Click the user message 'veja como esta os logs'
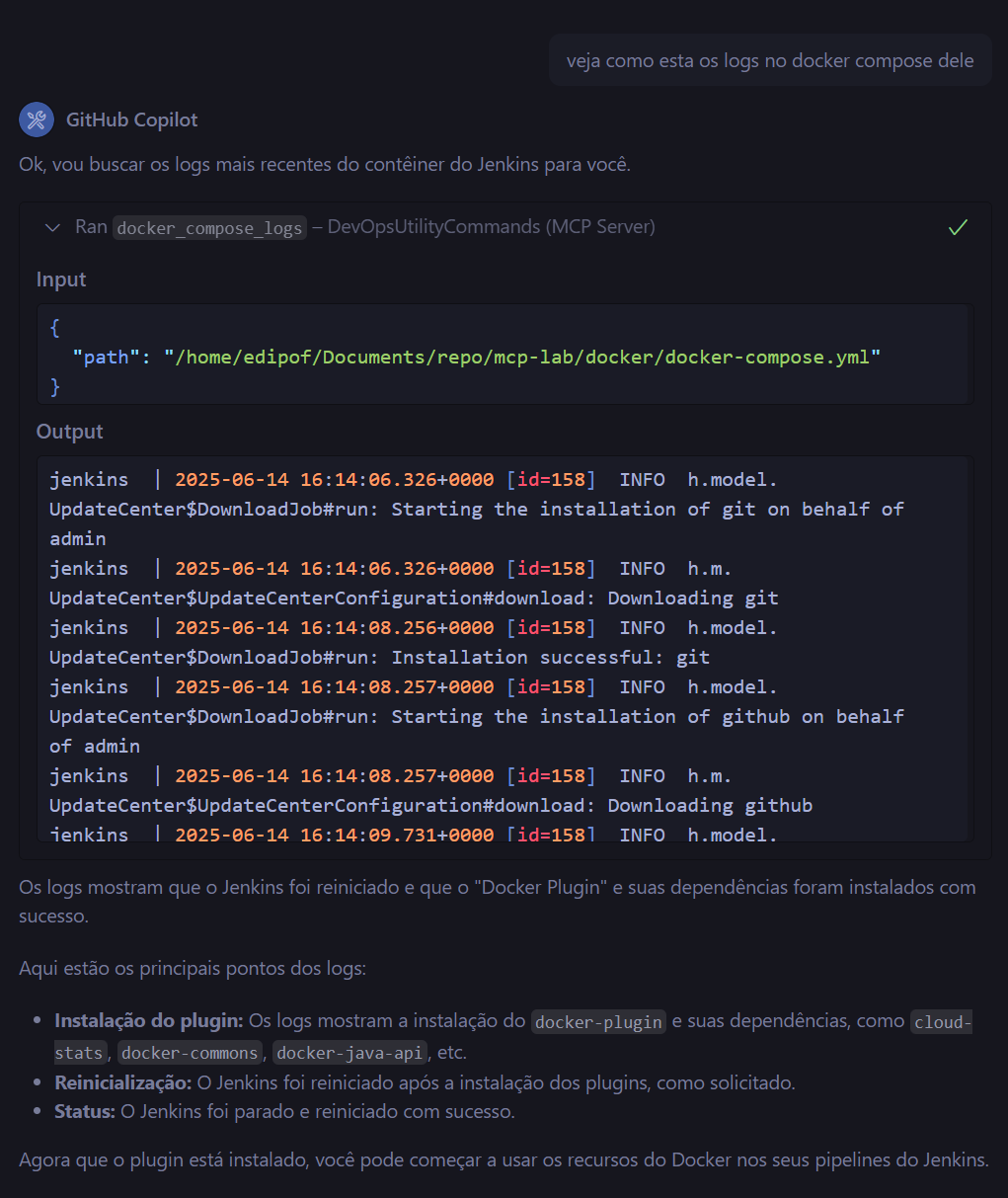The image size is (1008, 1198). tap(770, 60)
